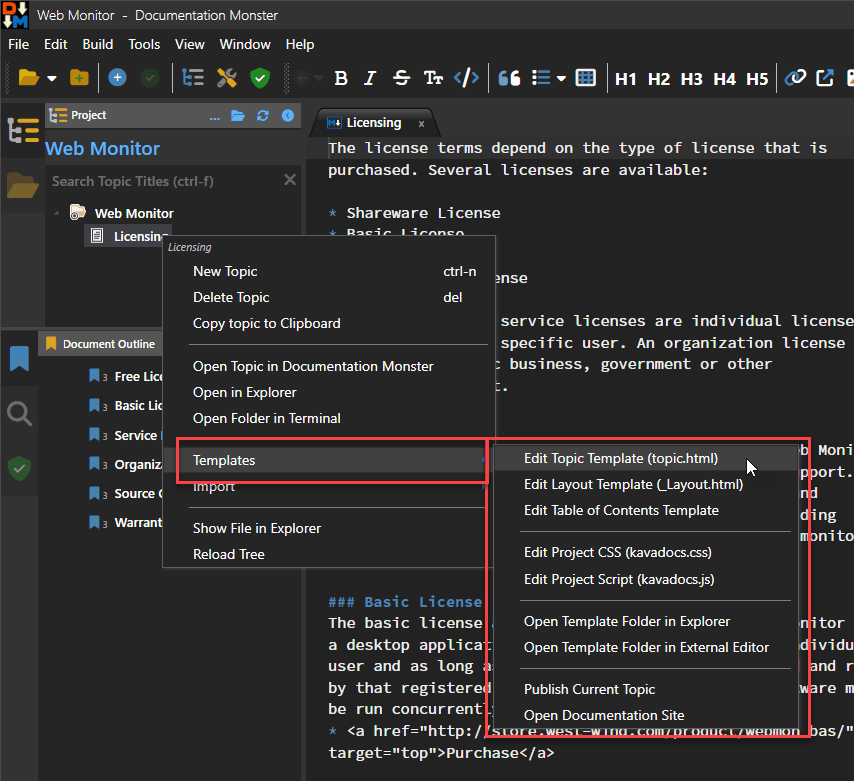Click the blue bookmark sidebar icon
Image resolution: width=854 pixels, height=781 pixels.
pos(19,358)
